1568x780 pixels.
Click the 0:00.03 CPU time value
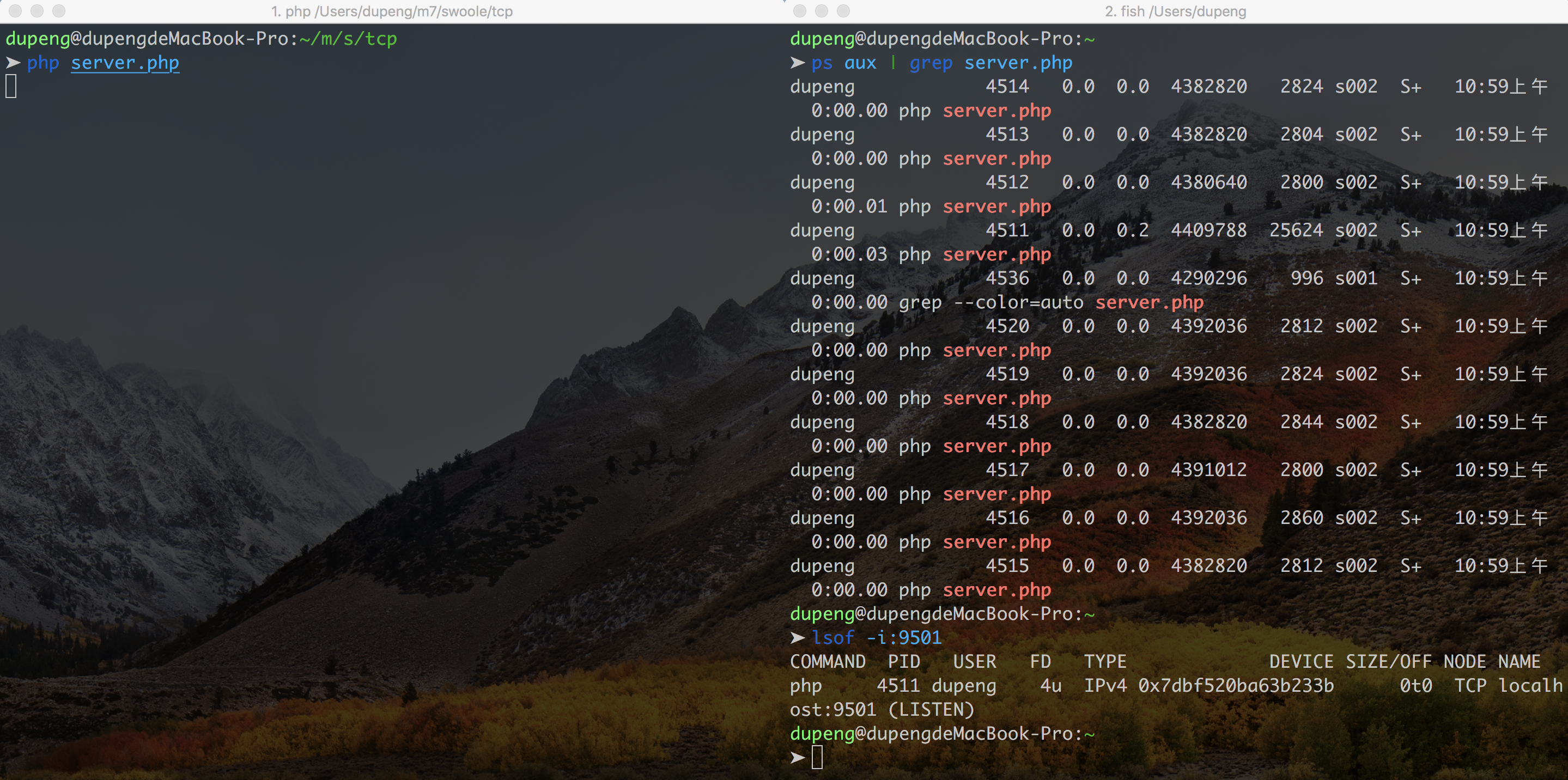click(849, 254)
